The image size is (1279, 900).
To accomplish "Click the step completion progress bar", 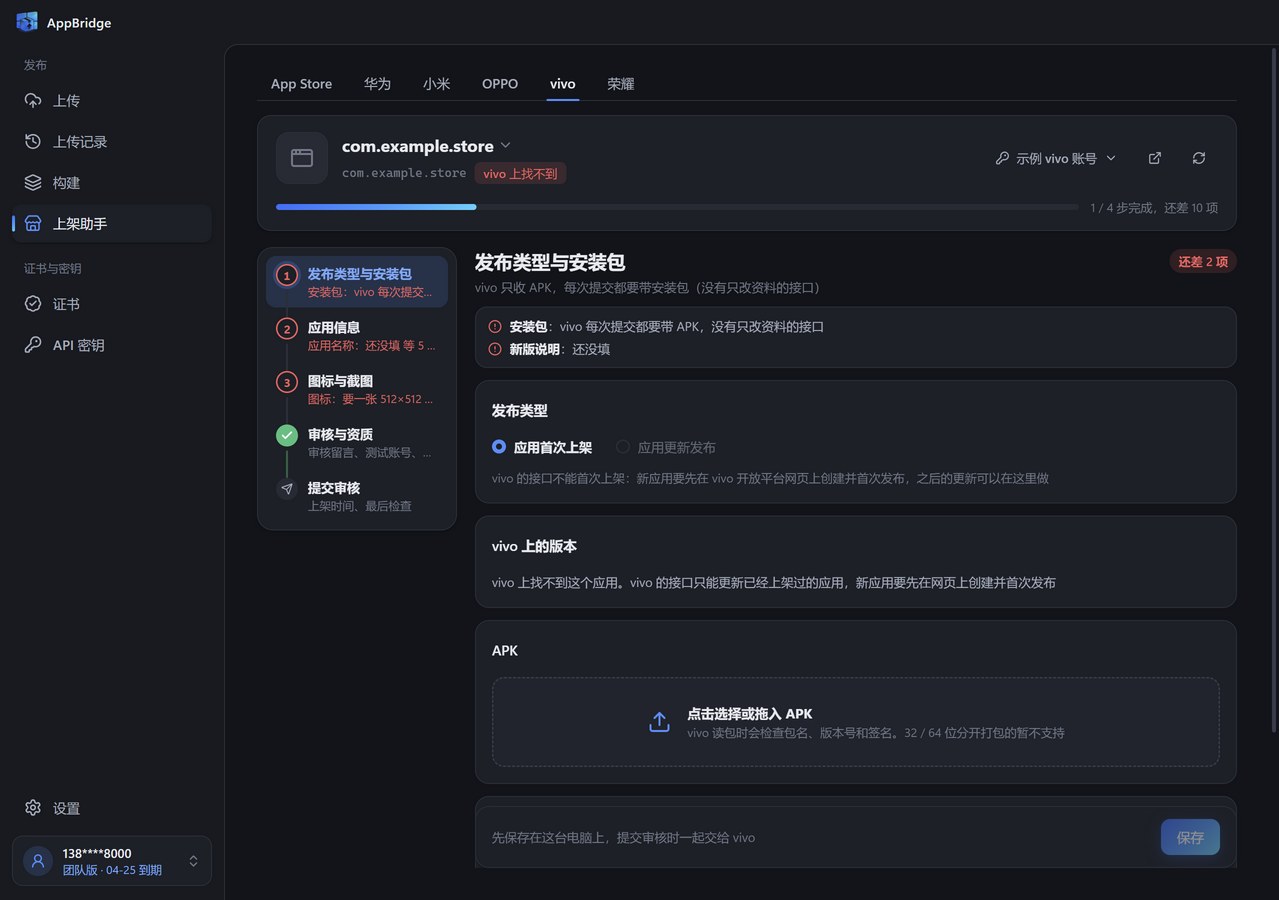I will coord(677,207).
